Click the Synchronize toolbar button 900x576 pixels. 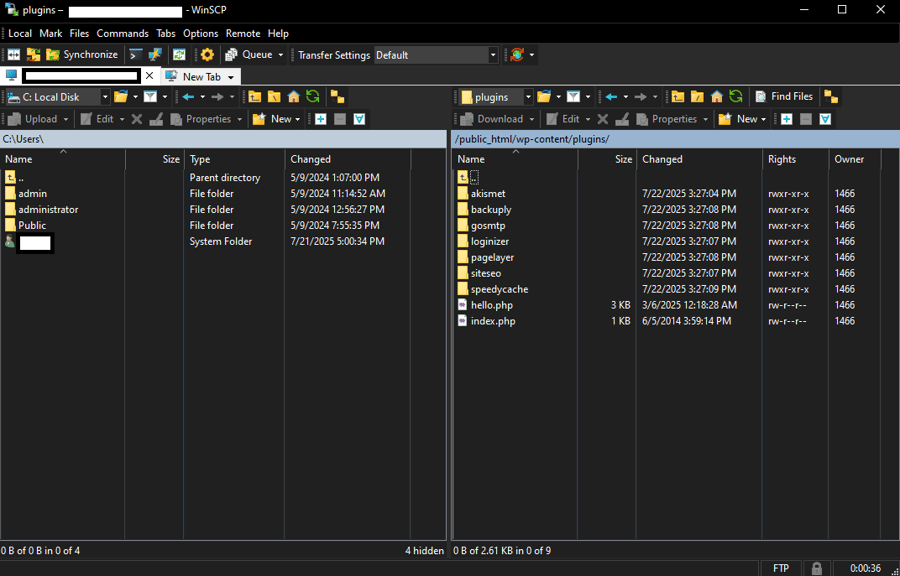(x=82, y=55)
